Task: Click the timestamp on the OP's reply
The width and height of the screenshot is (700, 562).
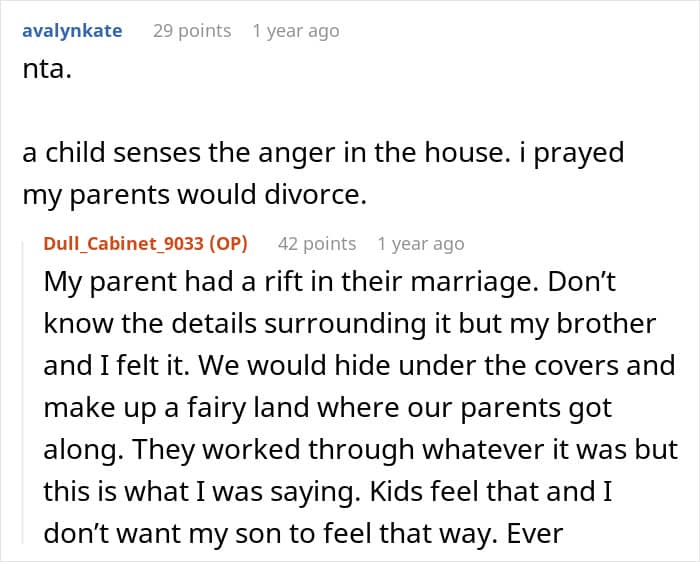Action: [420, 243]
